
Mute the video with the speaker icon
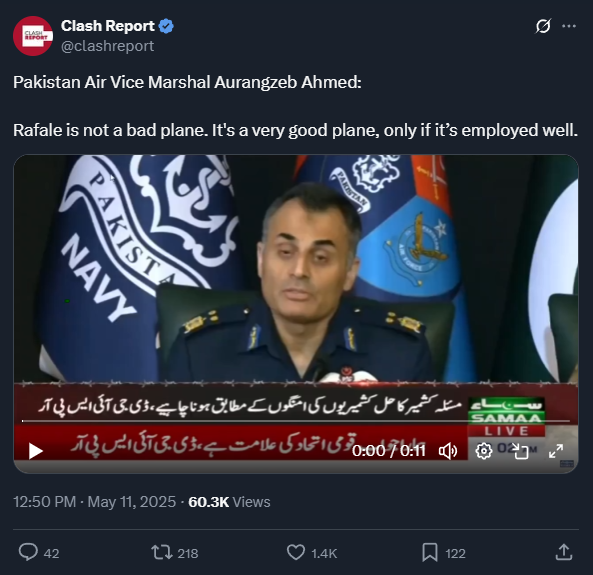448,451
